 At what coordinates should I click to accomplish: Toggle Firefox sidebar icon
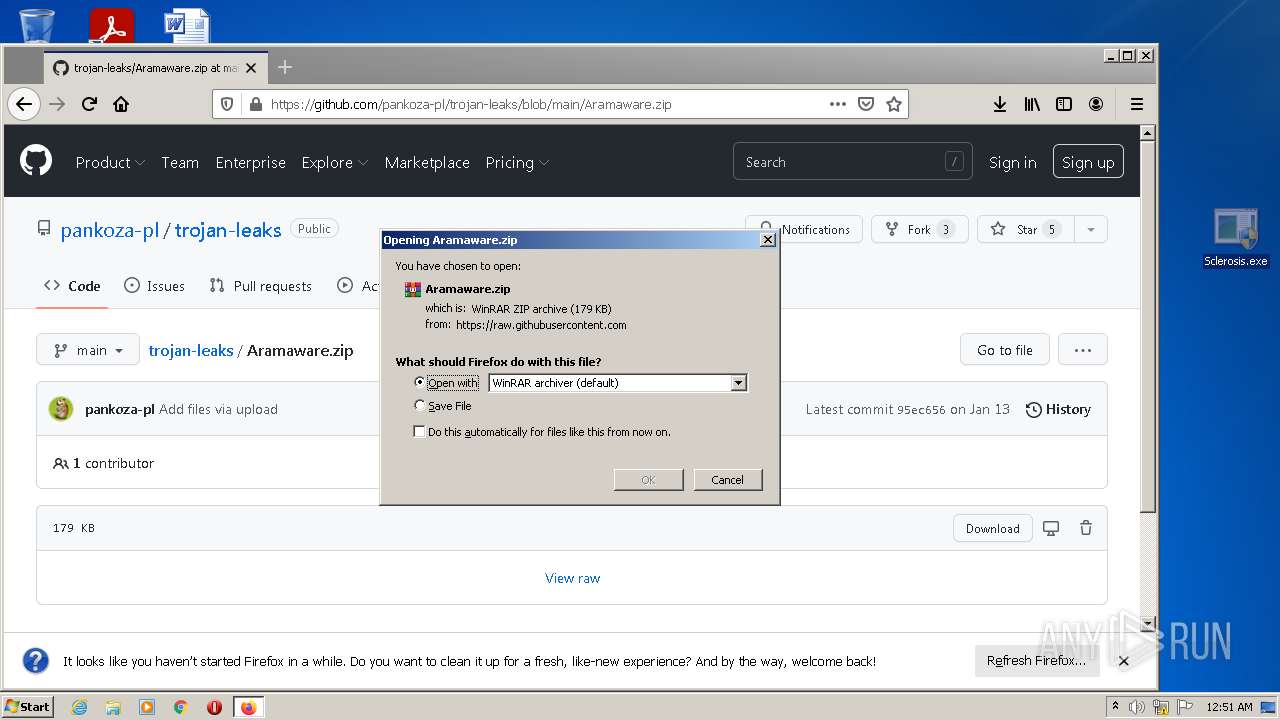click(x=1064, y=104)
